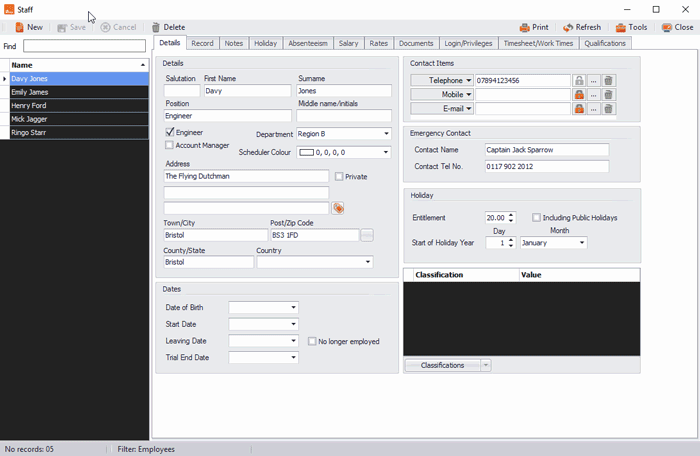Click the orange lock on Mobile row
Screen dimensions: 700x456
click(x=579, y=95)
